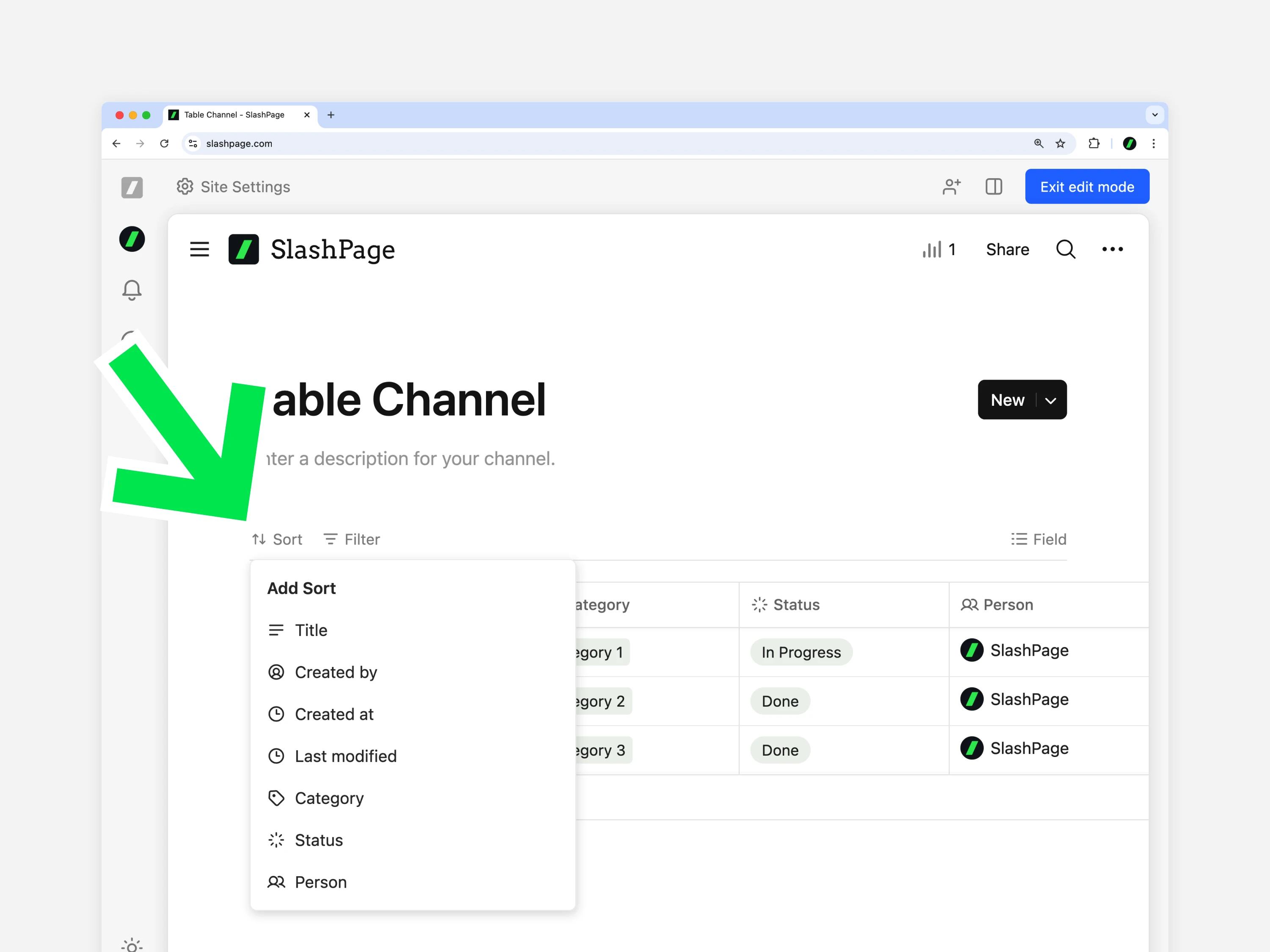Open page search magnifier
The width and height of the screenshot is (1270, 952).
1066,249
